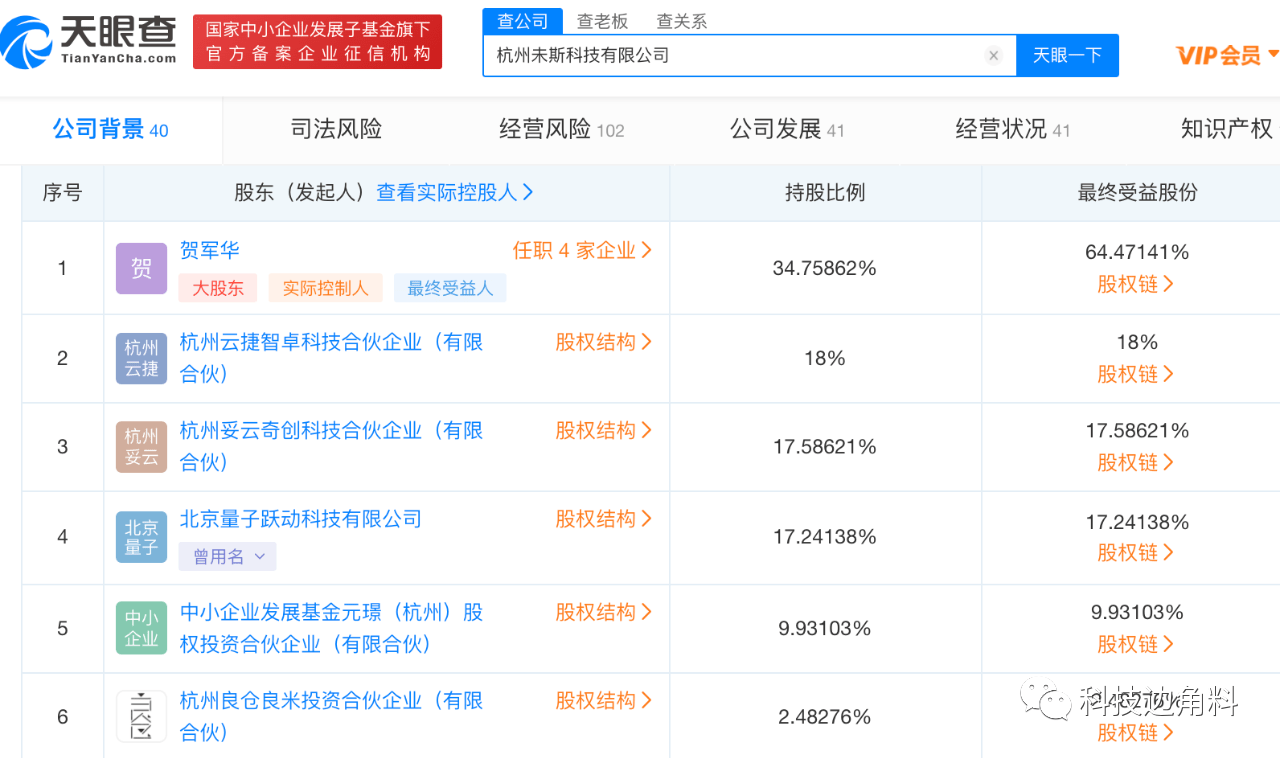Image resolution: width=1280 pixels, height=758 pixels.
Task: Click the 天眼一下 search button
Action: (x=1067, y=55)
